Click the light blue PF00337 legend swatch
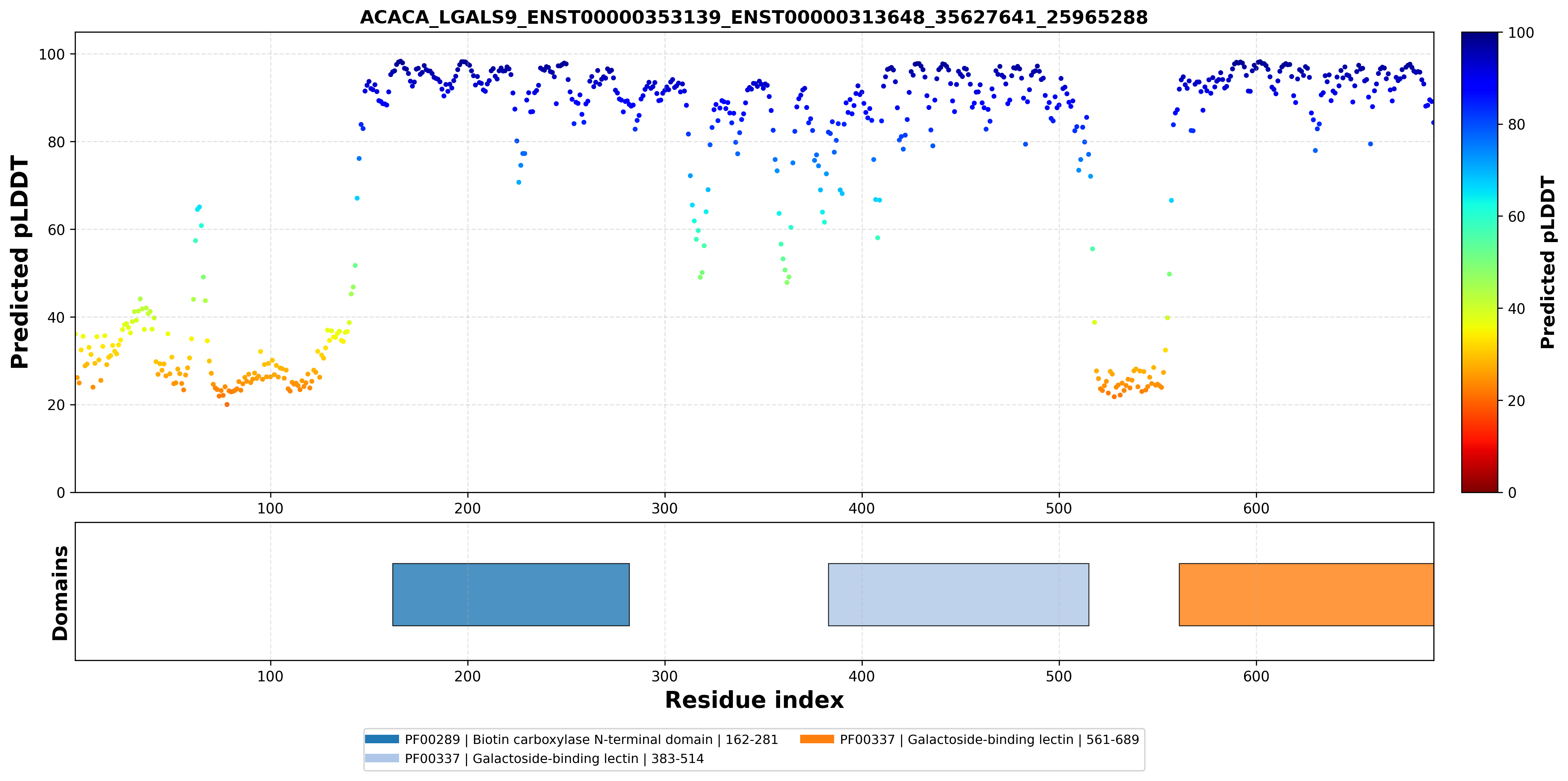The width and height of the screenshot is (1568, 781). (x=382, y=758)
